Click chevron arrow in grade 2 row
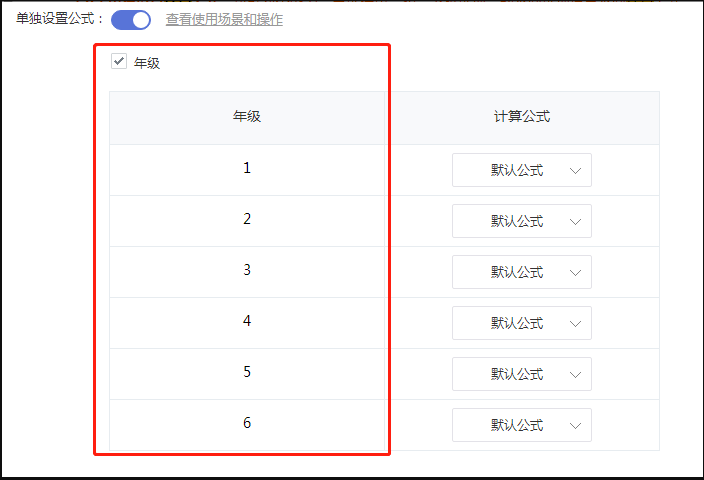Screen dimensions: 704x480 pyautogui.click(x=575, y=222)
